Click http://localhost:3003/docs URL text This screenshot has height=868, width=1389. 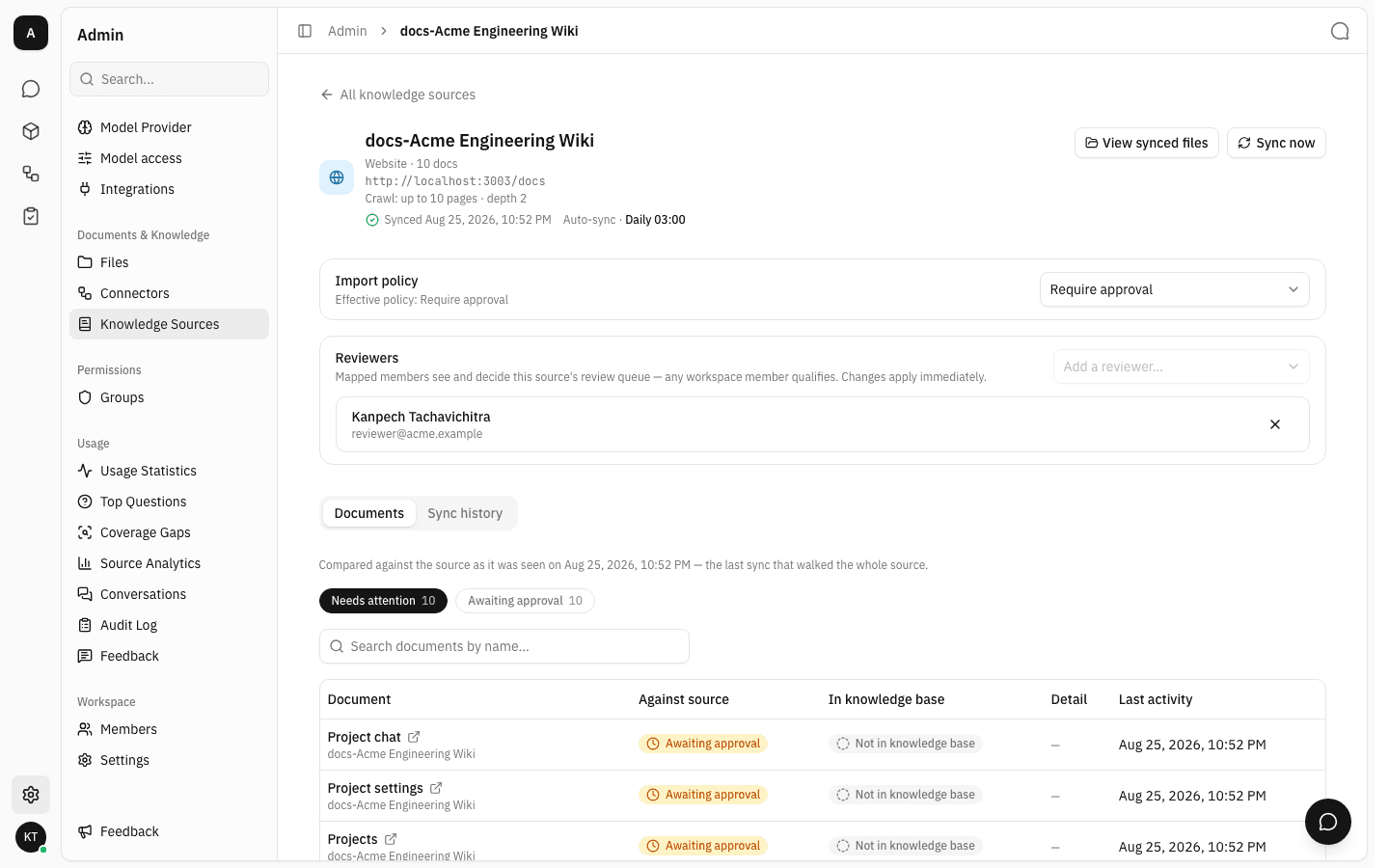pyautogui.click(x=455, y=181)
